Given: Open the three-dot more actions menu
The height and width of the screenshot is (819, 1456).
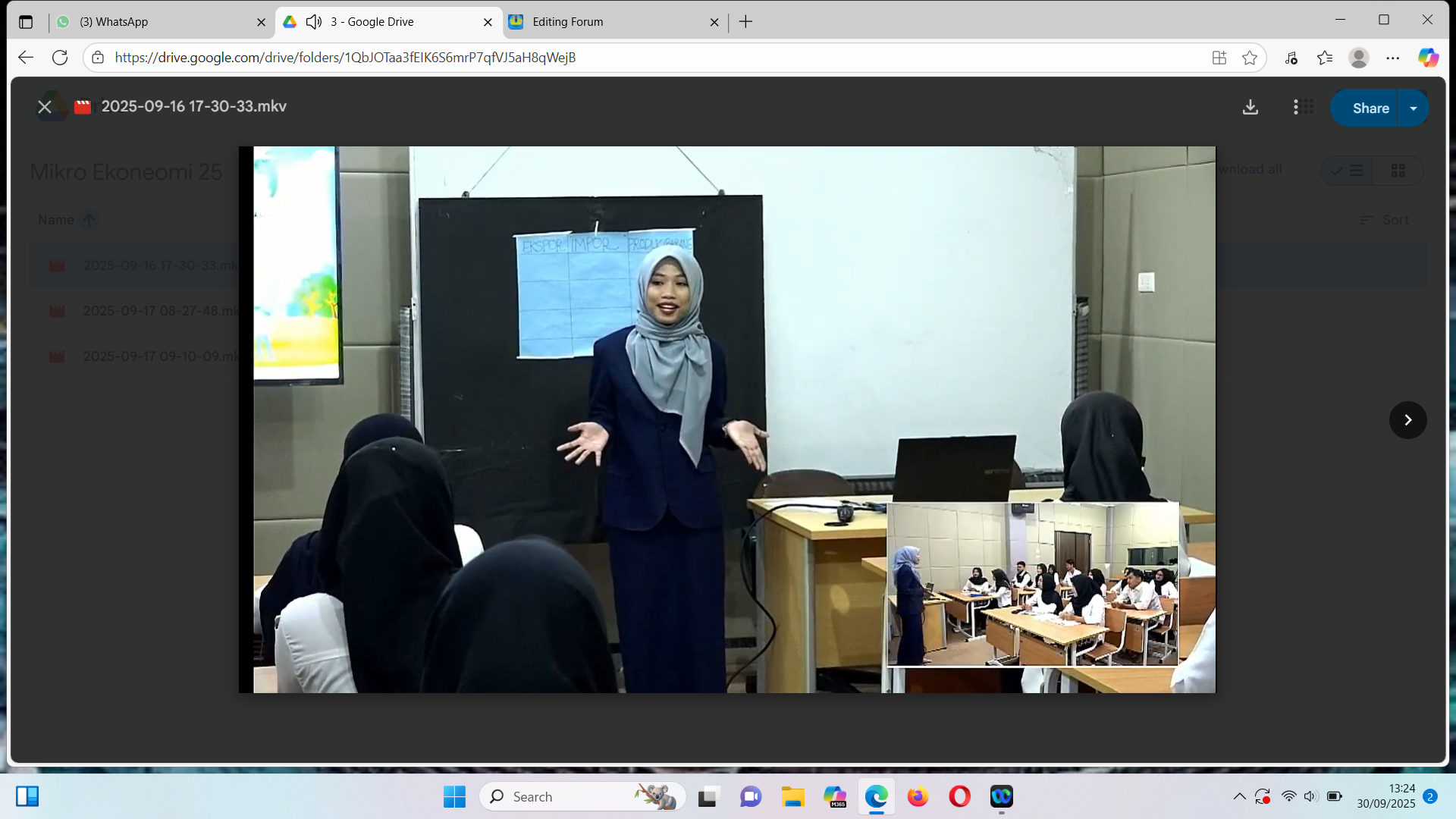Looking at the screenshot, I should point(1295,107).
